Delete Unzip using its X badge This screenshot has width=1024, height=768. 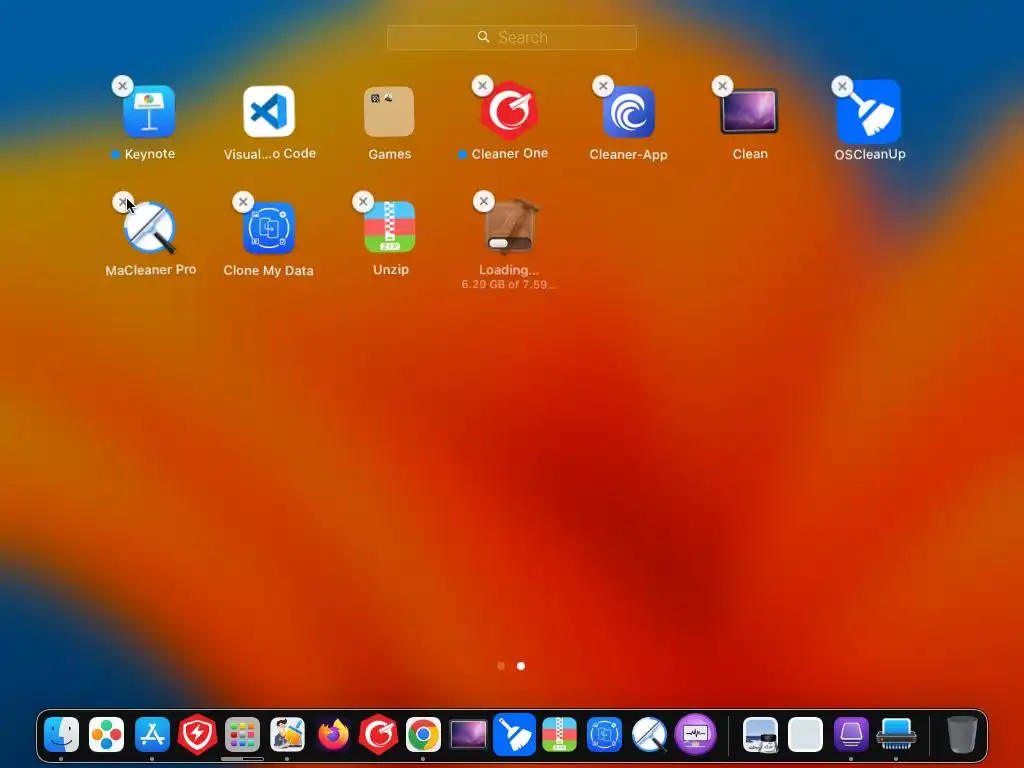pos(363,202)
